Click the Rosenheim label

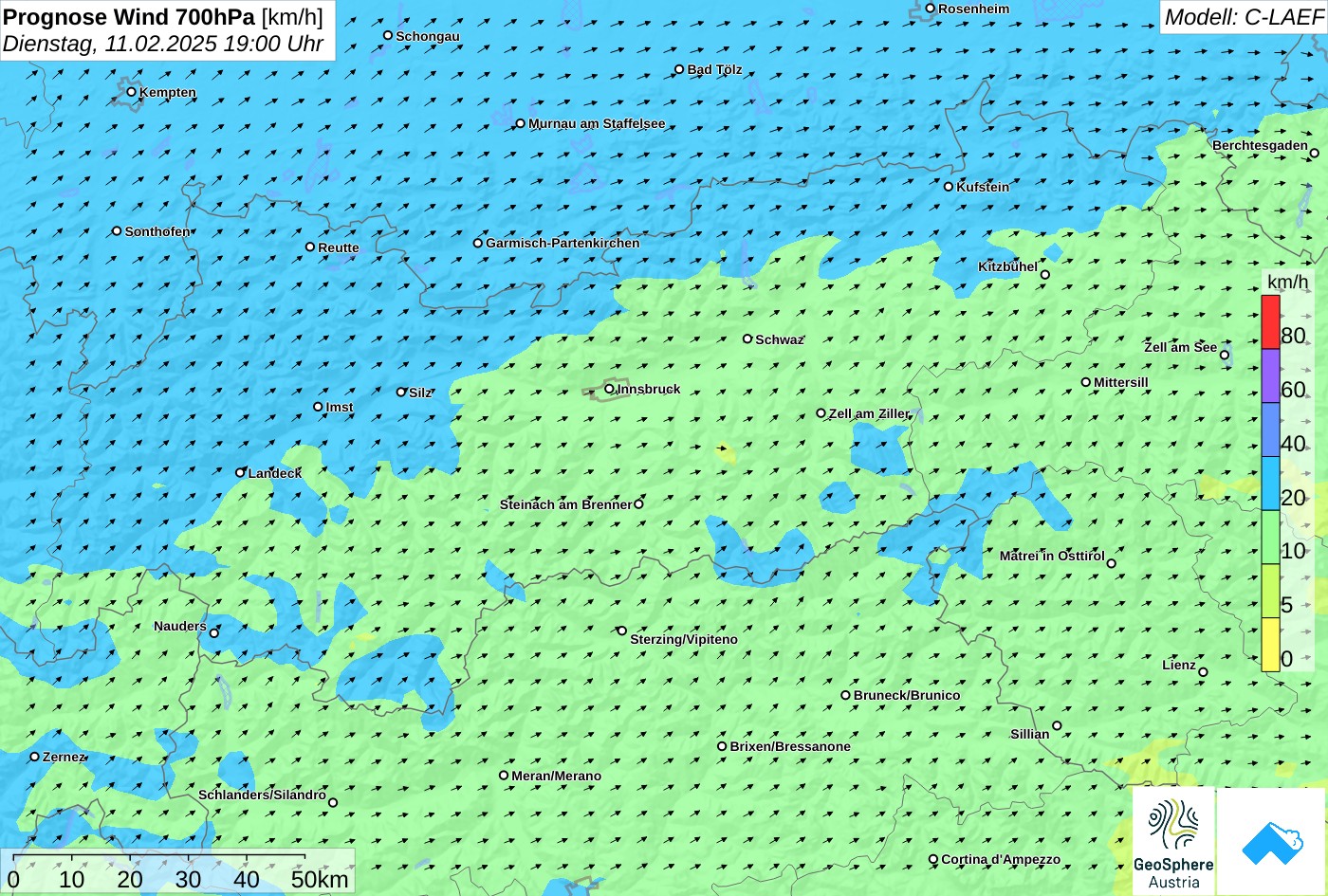click(x=974, y=9)
